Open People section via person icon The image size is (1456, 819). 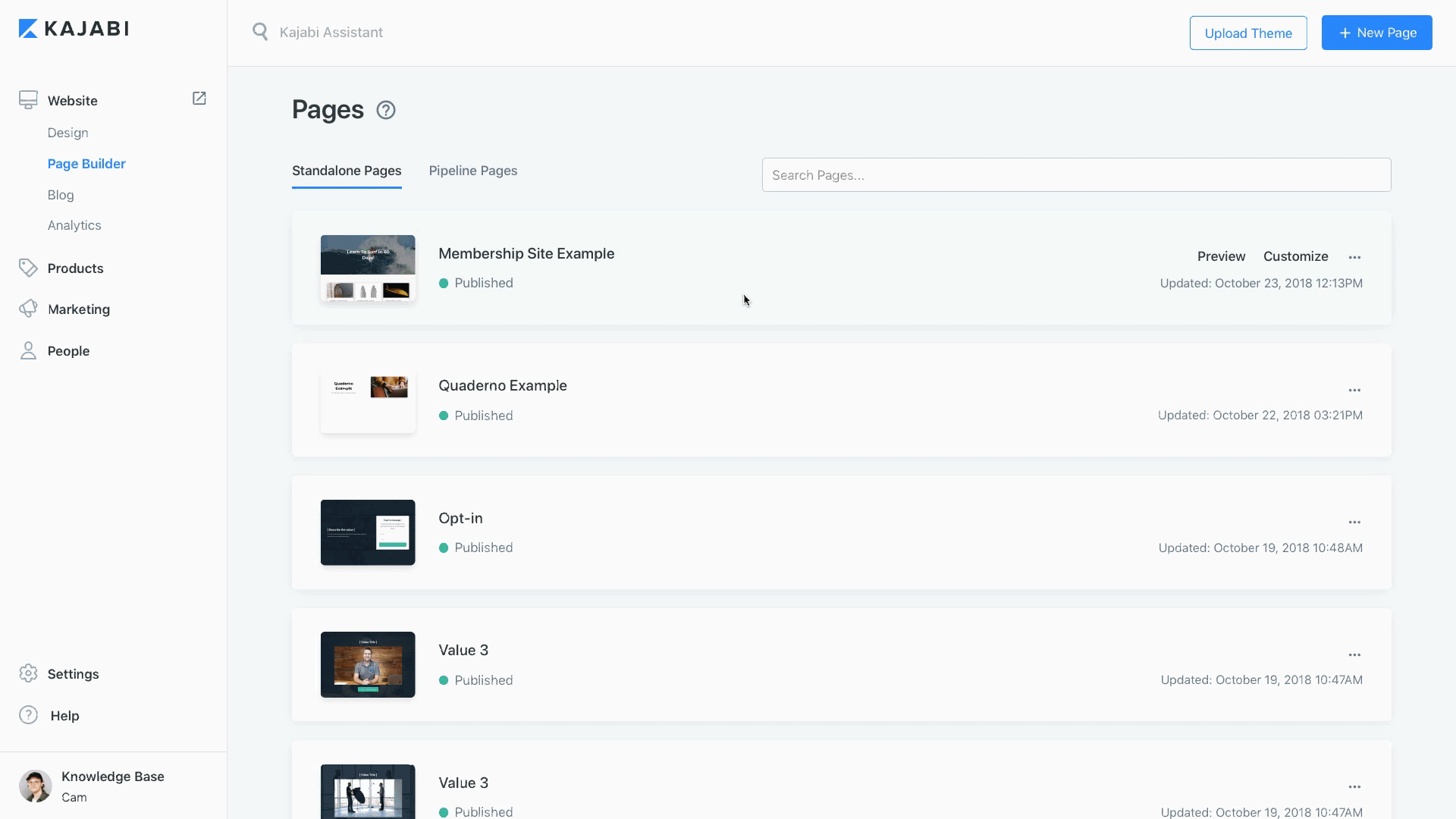click(x=28, y=350)
